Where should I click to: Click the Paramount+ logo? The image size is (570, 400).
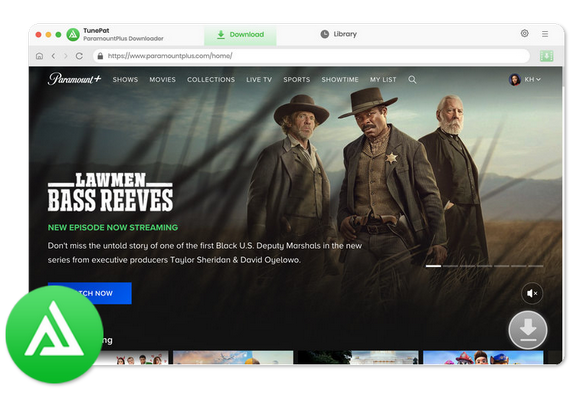click(74, 79)
